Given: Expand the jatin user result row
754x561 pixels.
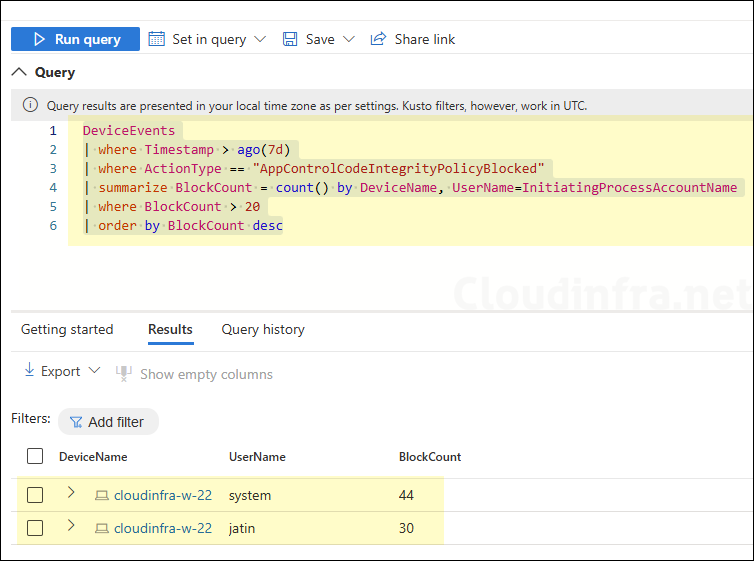Looking at the screenshot, I should tap(71, 525).
